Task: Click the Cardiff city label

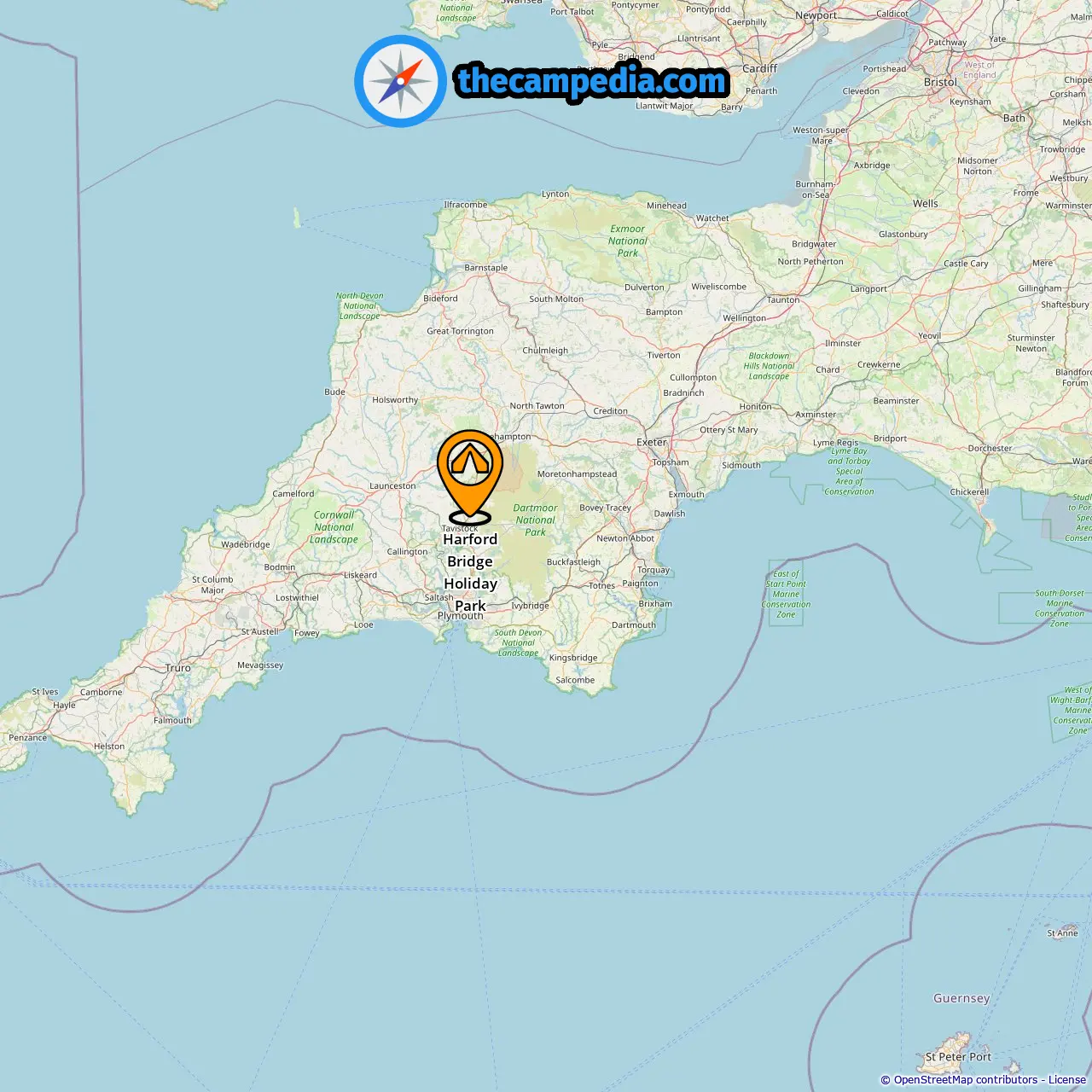Action: pos(759,68)
